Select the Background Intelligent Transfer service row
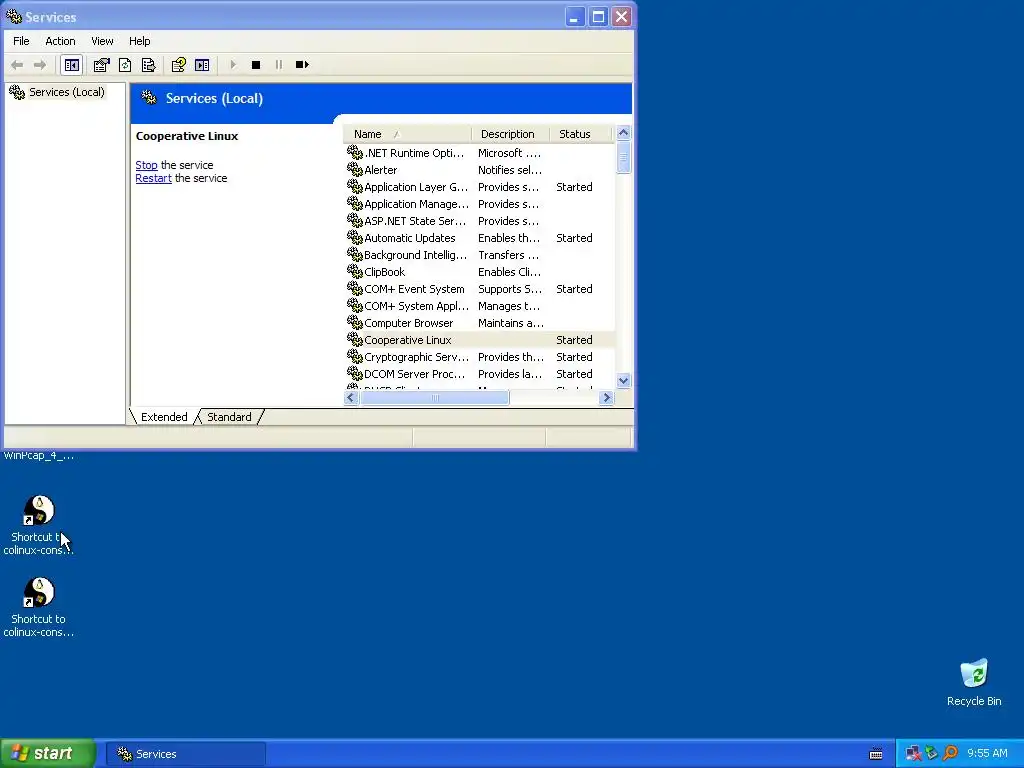1024x768 pixels. tap(479, 255)
